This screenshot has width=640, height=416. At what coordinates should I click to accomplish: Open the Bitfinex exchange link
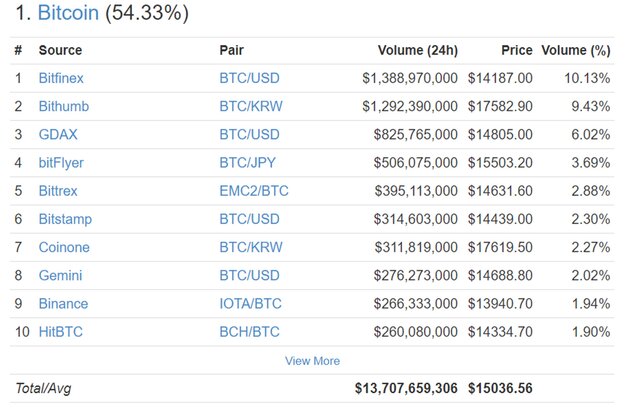61,78
